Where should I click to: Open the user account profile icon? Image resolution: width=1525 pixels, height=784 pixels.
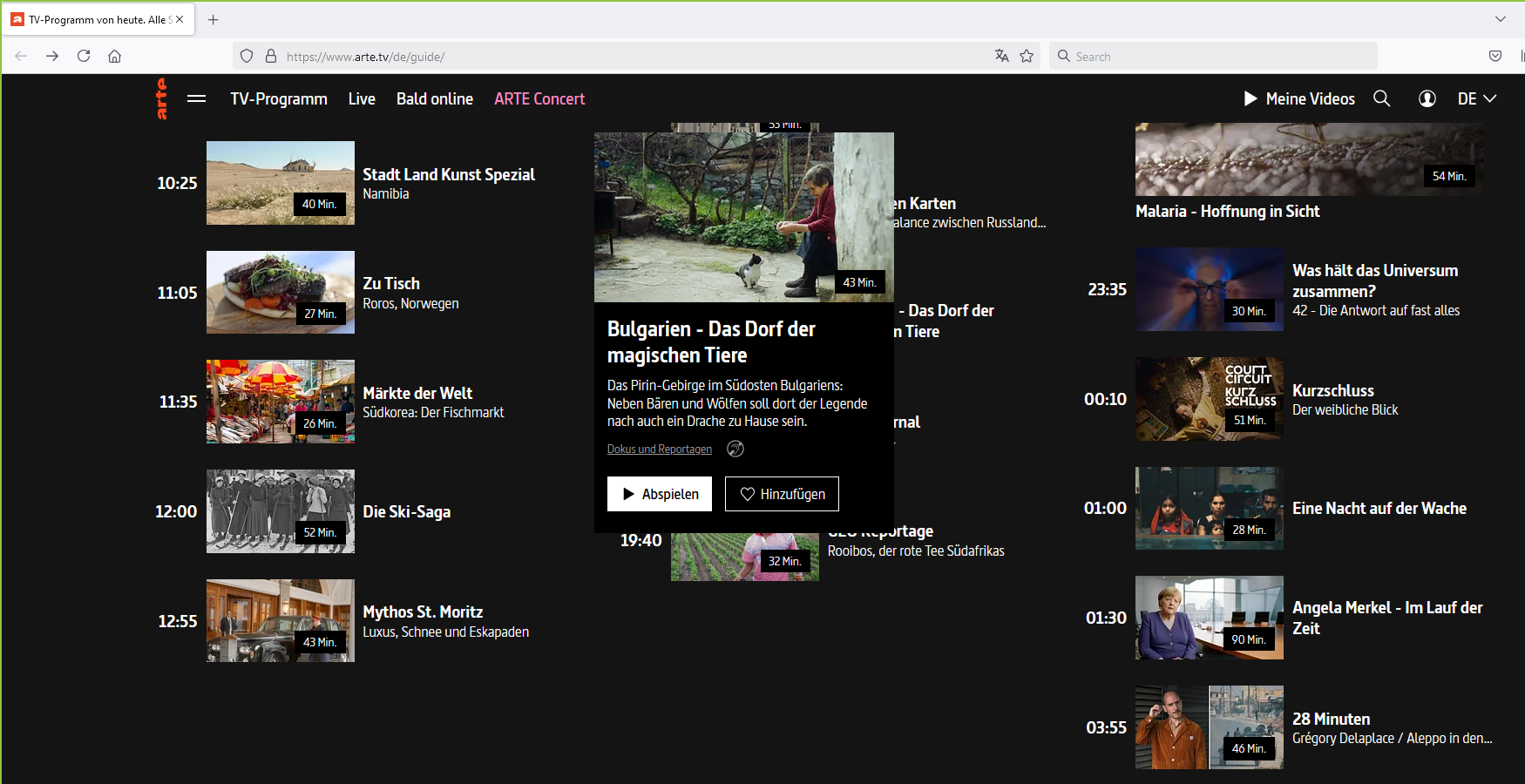pyautogui.click(x=1427, y=98)
